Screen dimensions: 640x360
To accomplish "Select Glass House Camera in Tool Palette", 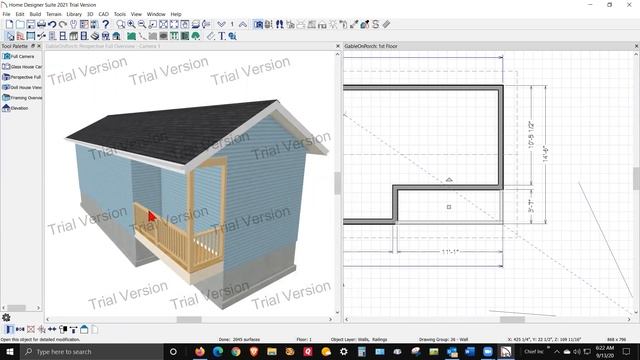I will click(22, 67).
